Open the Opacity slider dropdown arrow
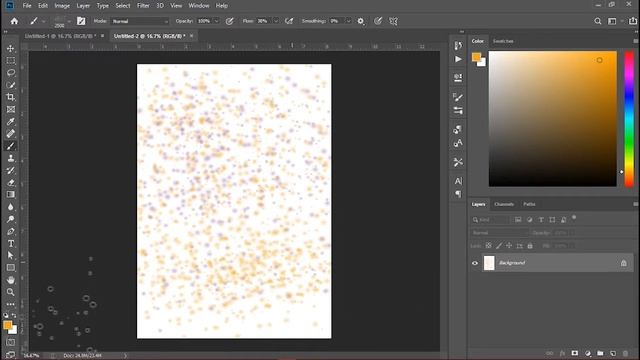 [216, 21]
